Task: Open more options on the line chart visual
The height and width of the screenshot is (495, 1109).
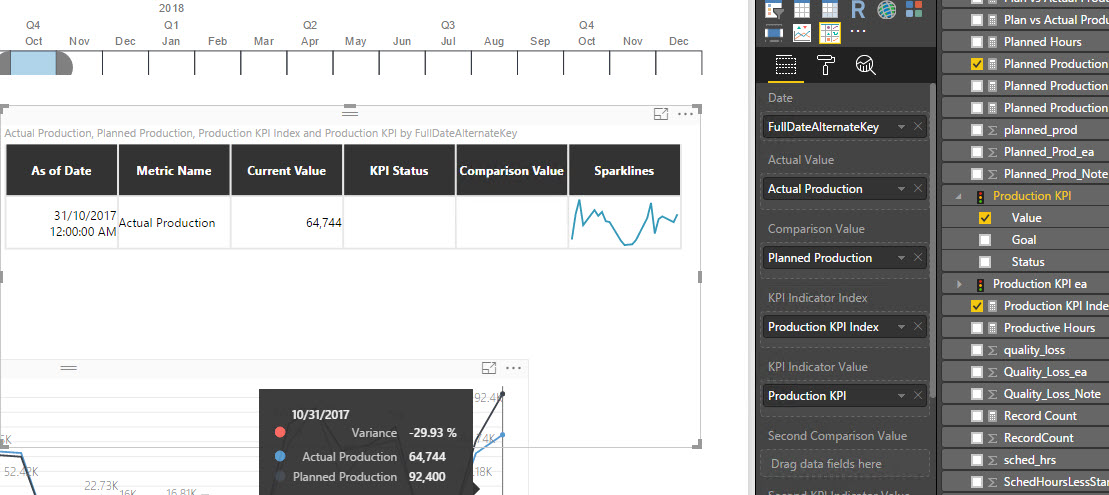Action: [513, 368]
